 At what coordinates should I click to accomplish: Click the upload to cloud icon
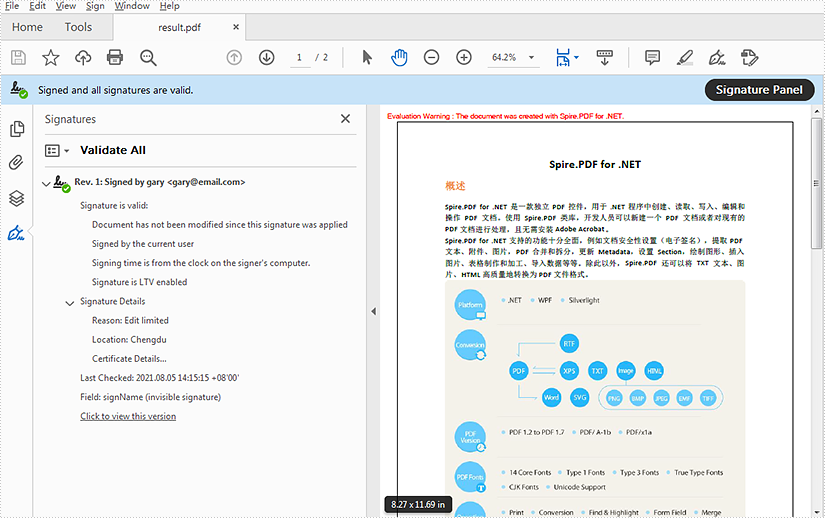coord(83,57)
